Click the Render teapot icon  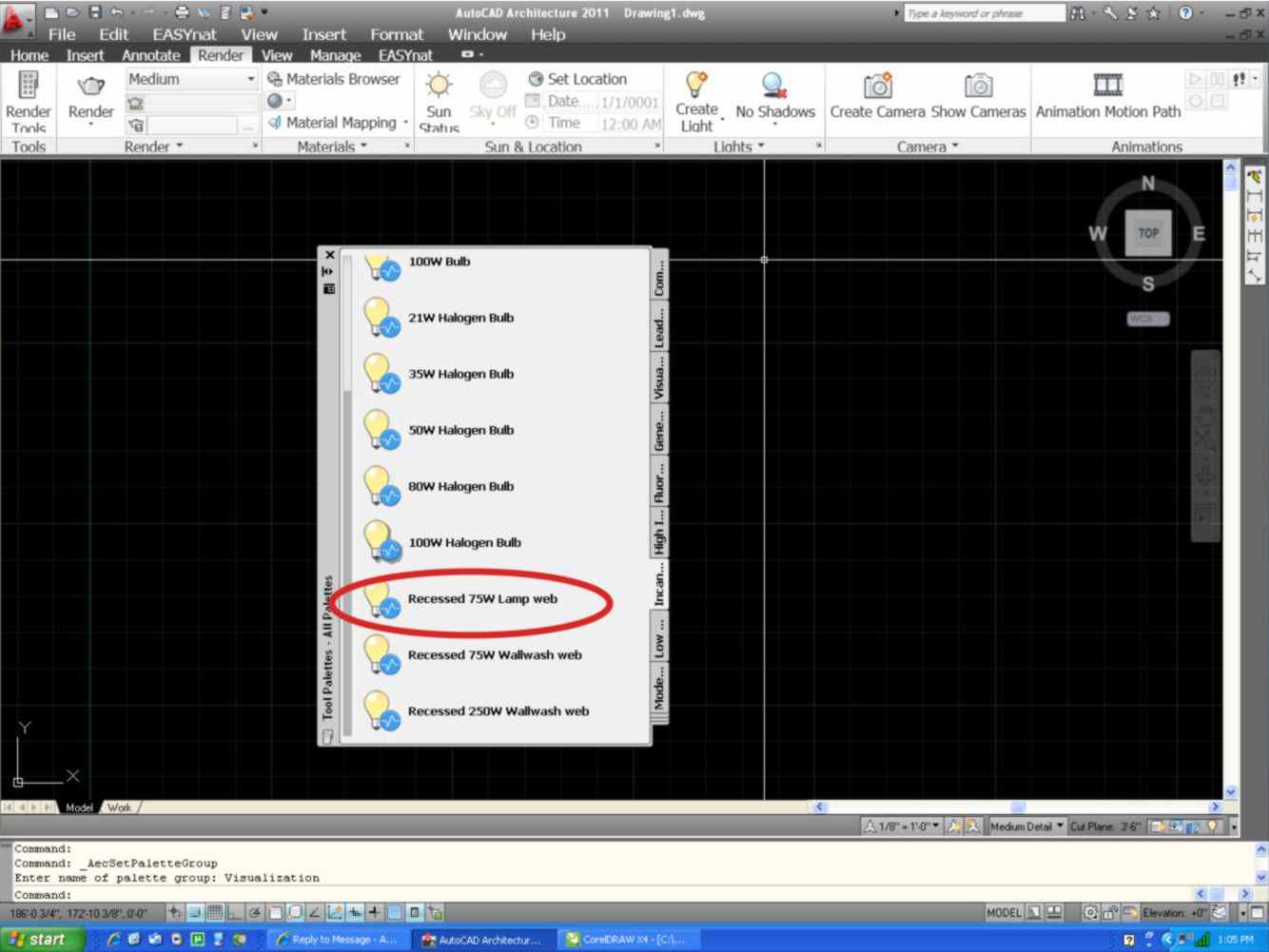click(x=90, y=87)
